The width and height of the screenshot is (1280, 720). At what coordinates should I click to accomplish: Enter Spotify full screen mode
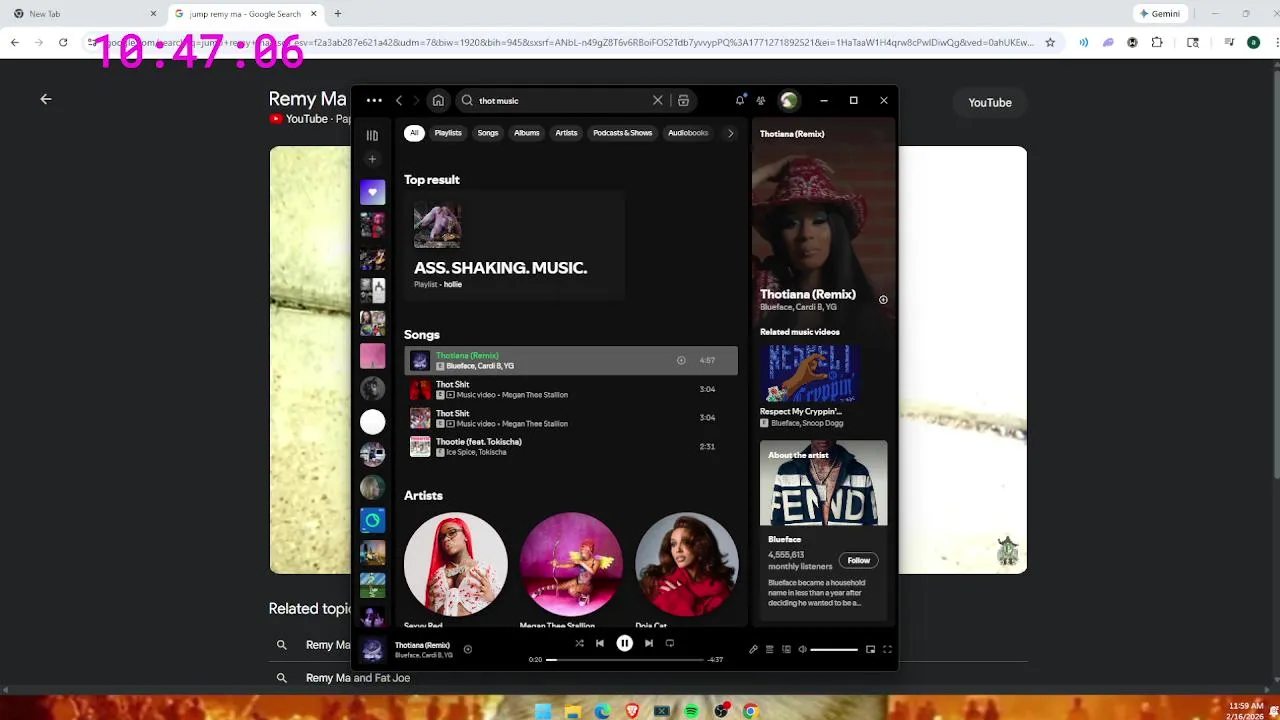coord(887,649)
